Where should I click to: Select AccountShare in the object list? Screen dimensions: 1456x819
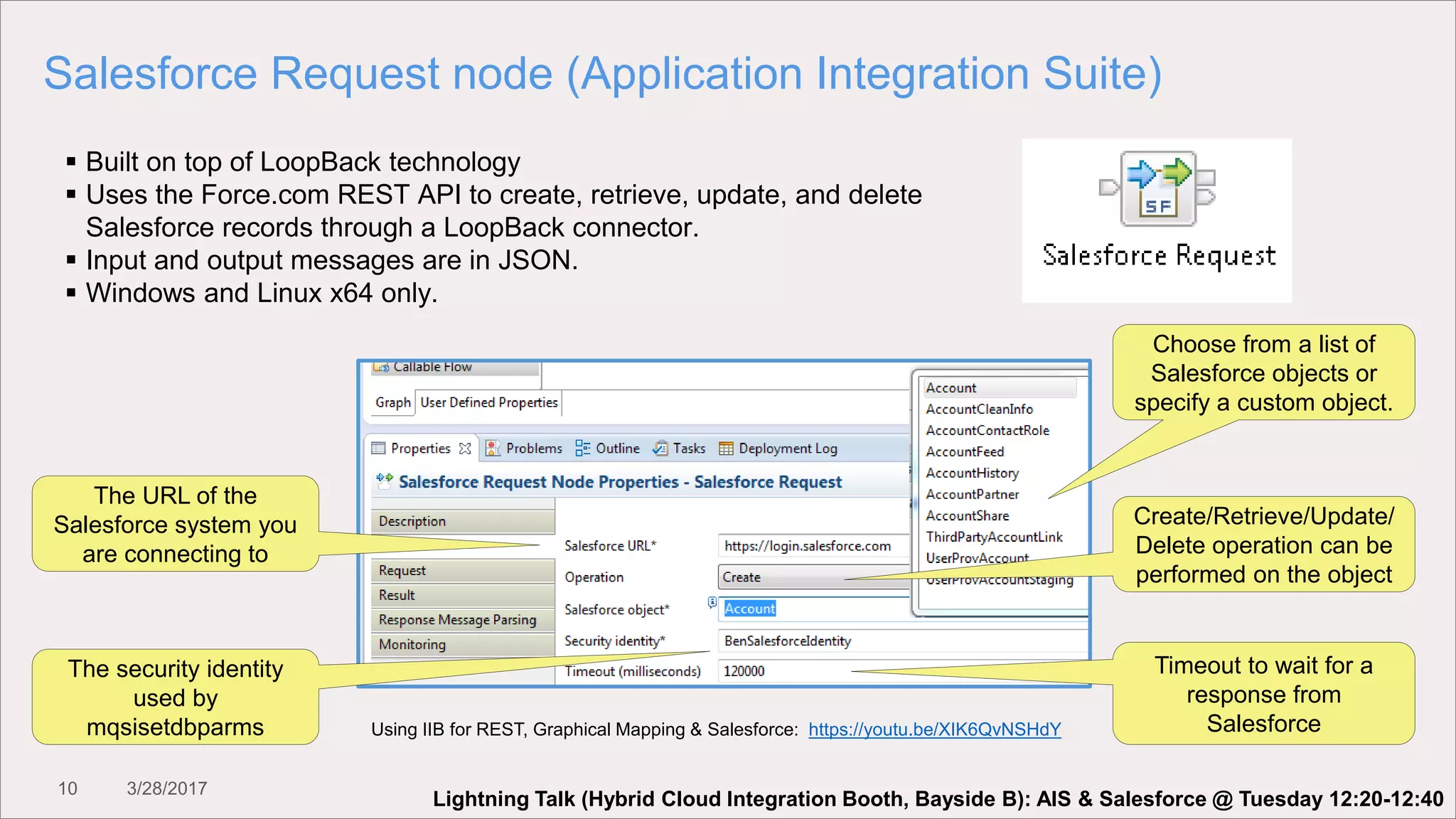click(967, 515)
